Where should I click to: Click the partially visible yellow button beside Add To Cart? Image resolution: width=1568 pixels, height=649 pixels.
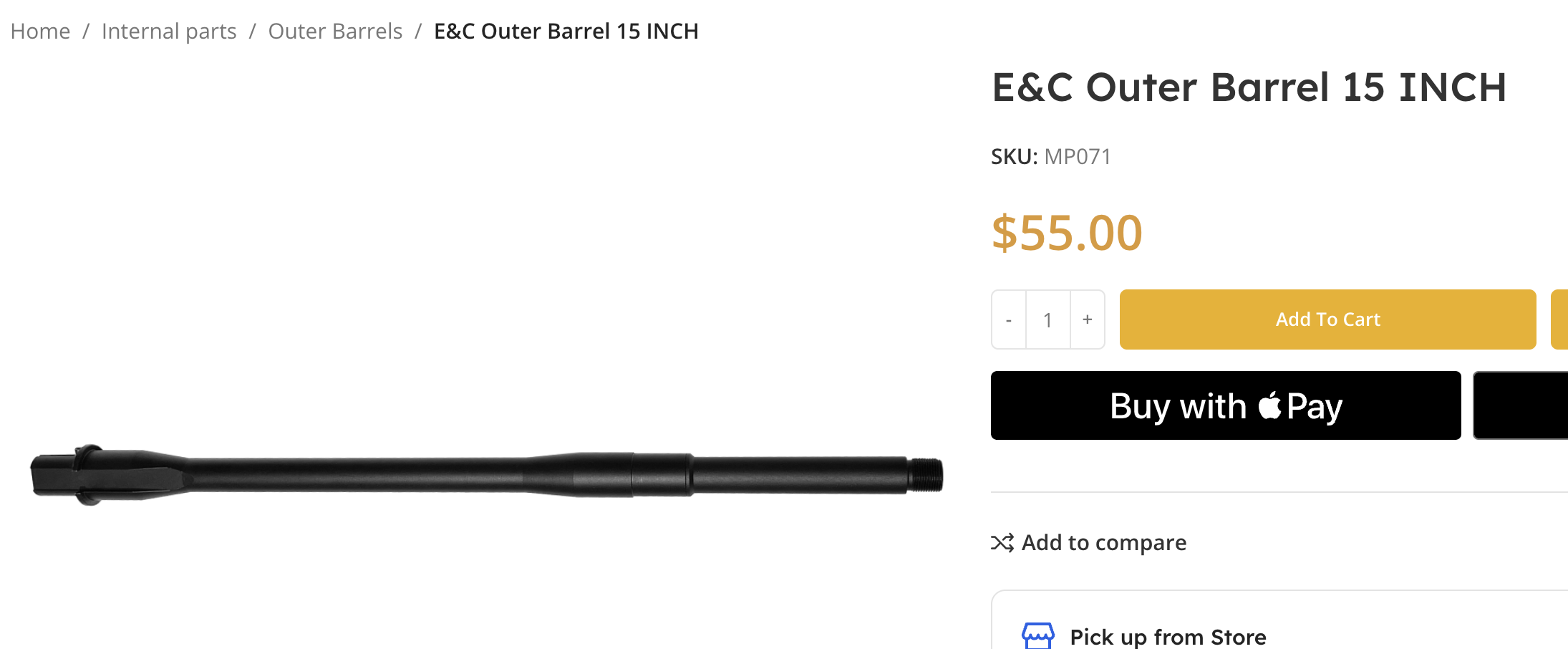[x=1559, y=319]
